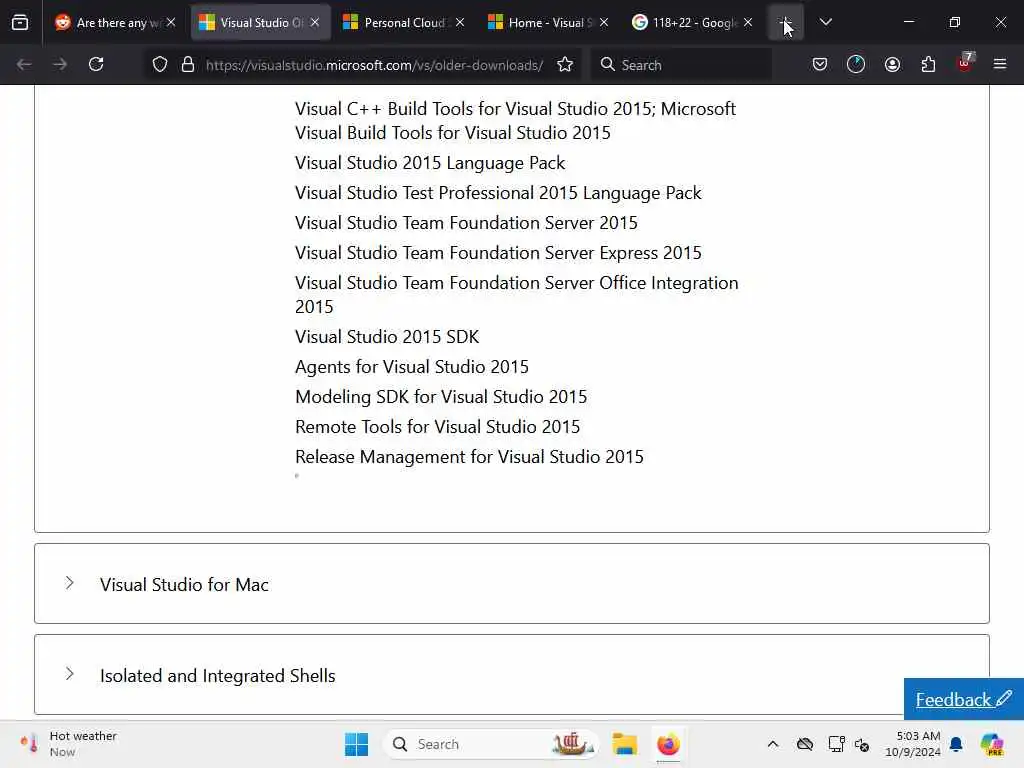The height and width of the screenshot is (768, 1024).
Task: Open the muted volume tray icon
Action: coord(862,744)
